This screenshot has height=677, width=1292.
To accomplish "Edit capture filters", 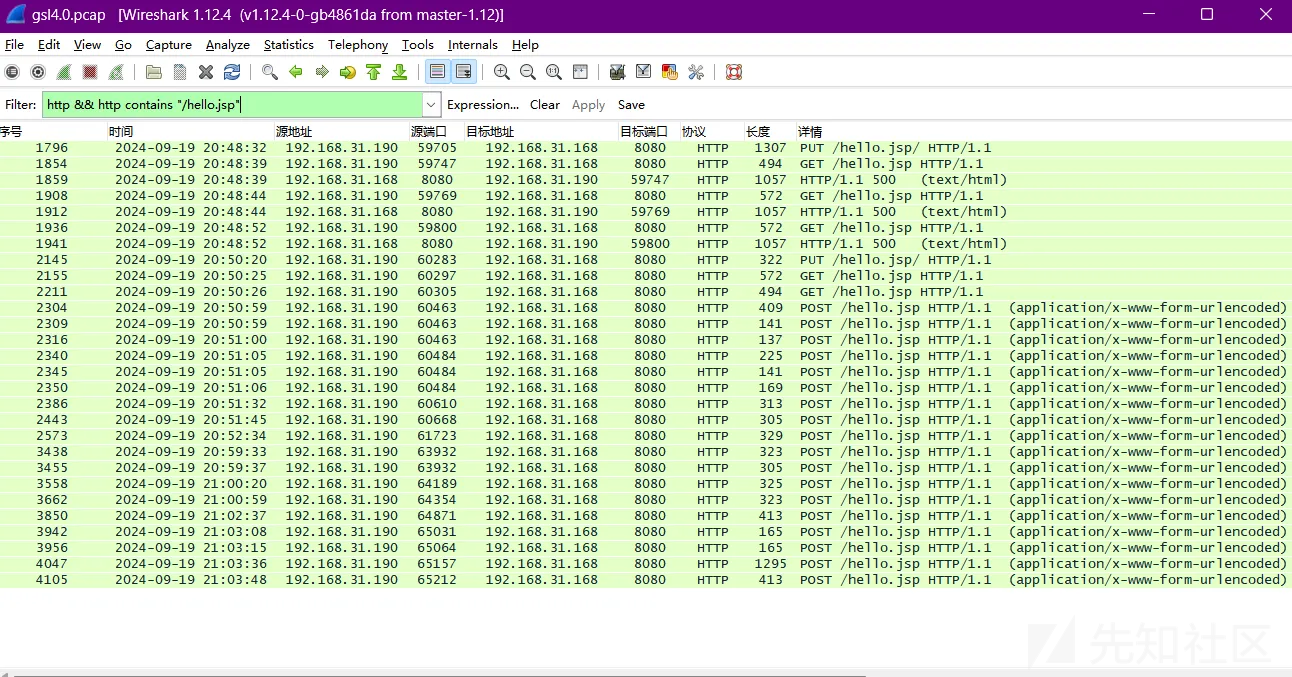I will [x=618, y=72].
